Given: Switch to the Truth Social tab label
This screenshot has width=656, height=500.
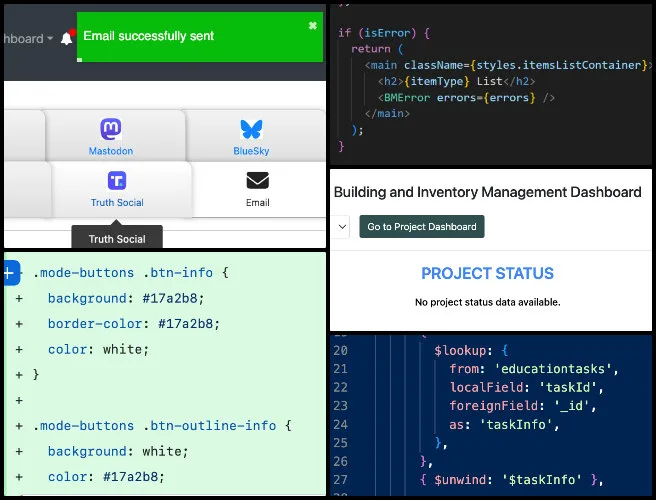Looking at the screenshot, I should [x=117, y=203].
